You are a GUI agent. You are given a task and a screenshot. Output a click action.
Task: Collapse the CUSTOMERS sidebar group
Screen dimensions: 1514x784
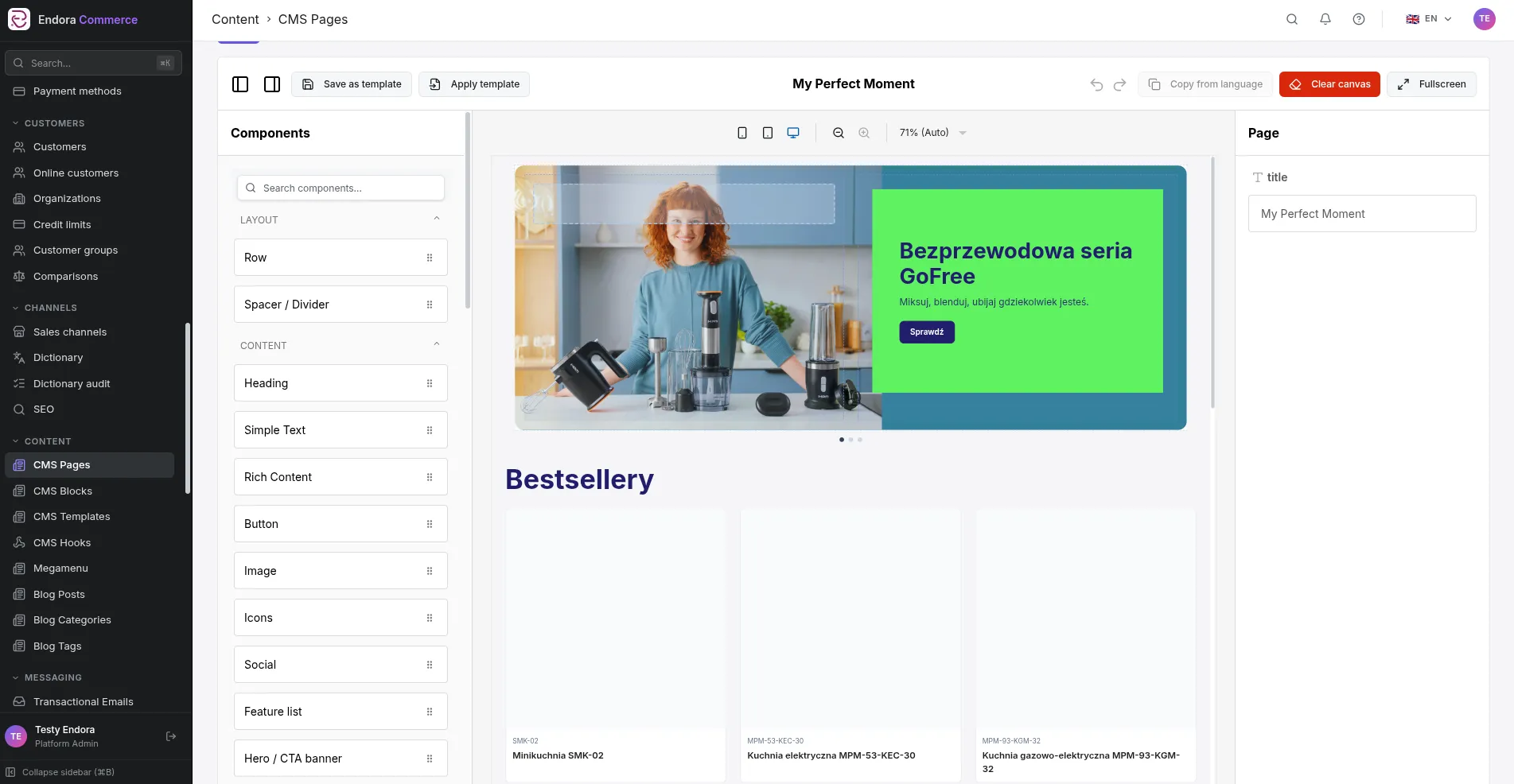coord(49,123)
